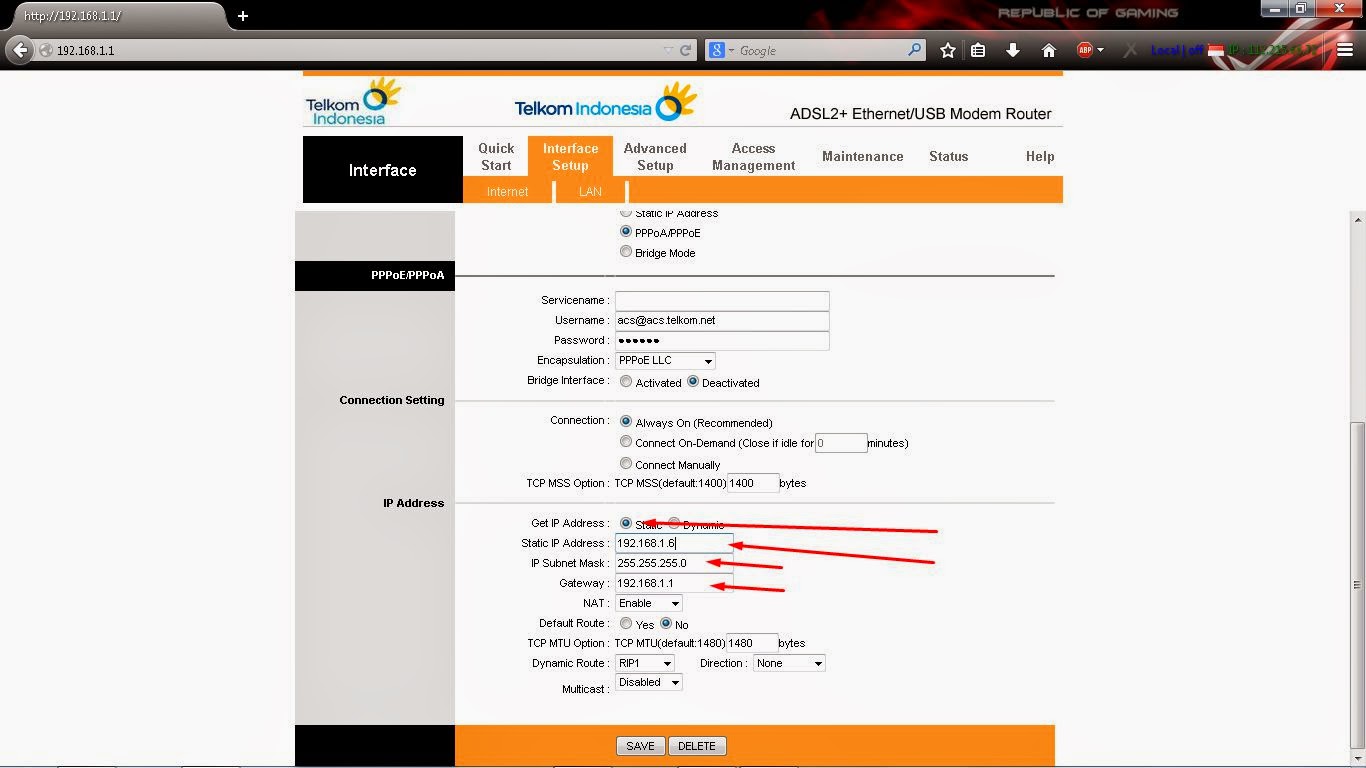Click the Static IP Address field
The image size is (1366, 768).
[674, 543]
